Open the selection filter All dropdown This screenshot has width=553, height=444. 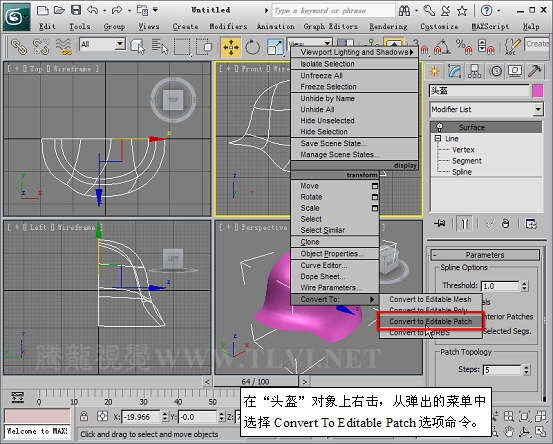click(x=120, y=44)
